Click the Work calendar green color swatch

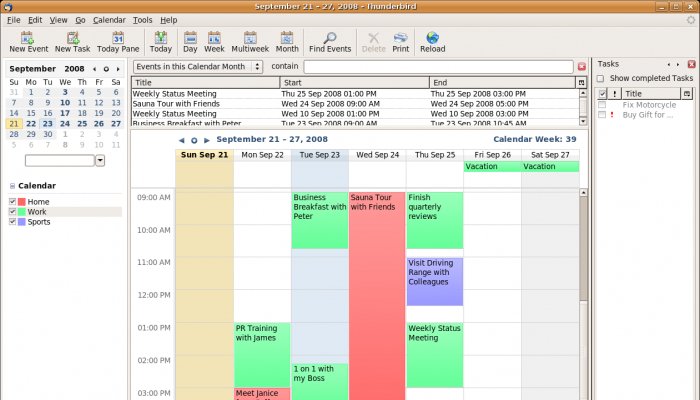21,212
